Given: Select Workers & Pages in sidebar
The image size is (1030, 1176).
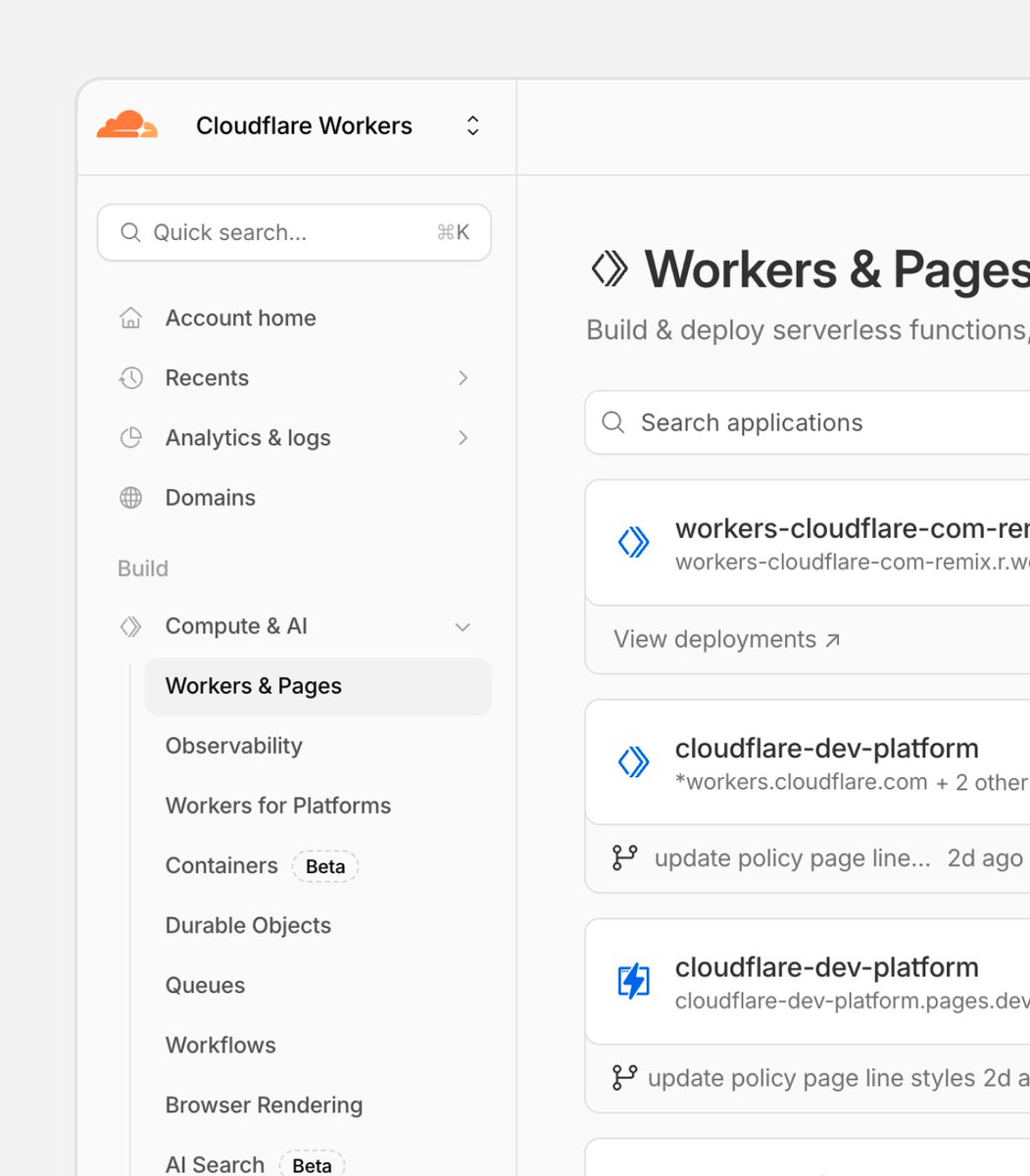Looking at the screenshot, I should click(318, 686).
